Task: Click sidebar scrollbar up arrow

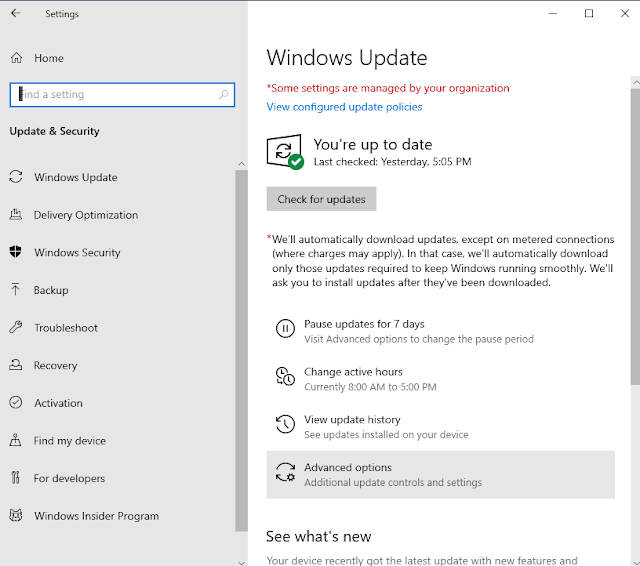Action: click(x=241, y=164)
